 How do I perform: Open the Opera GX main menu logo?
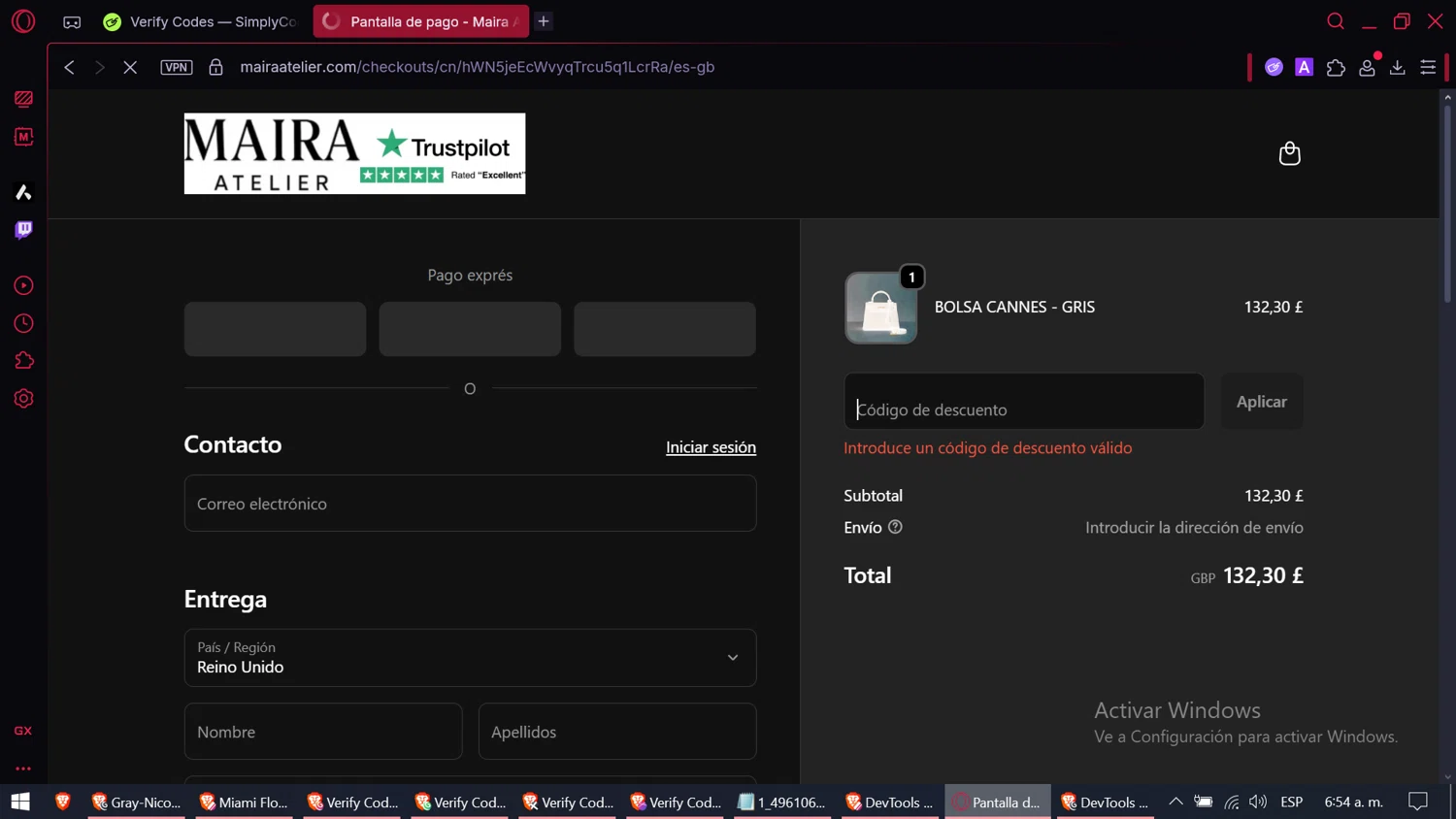(x=23, y=20)
